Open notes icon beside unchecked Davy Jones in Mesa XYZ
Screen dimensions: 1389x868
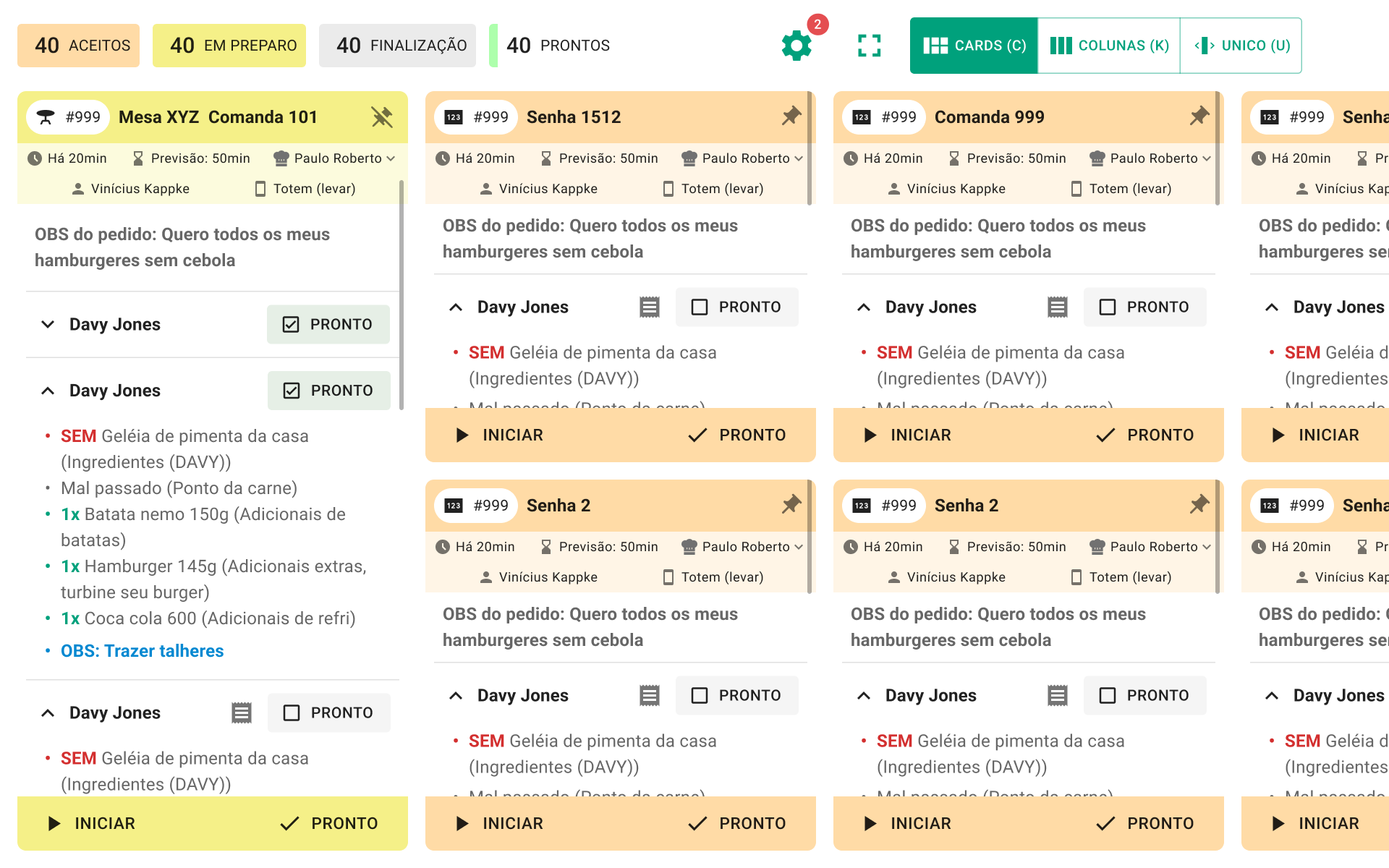pos(241,713)
